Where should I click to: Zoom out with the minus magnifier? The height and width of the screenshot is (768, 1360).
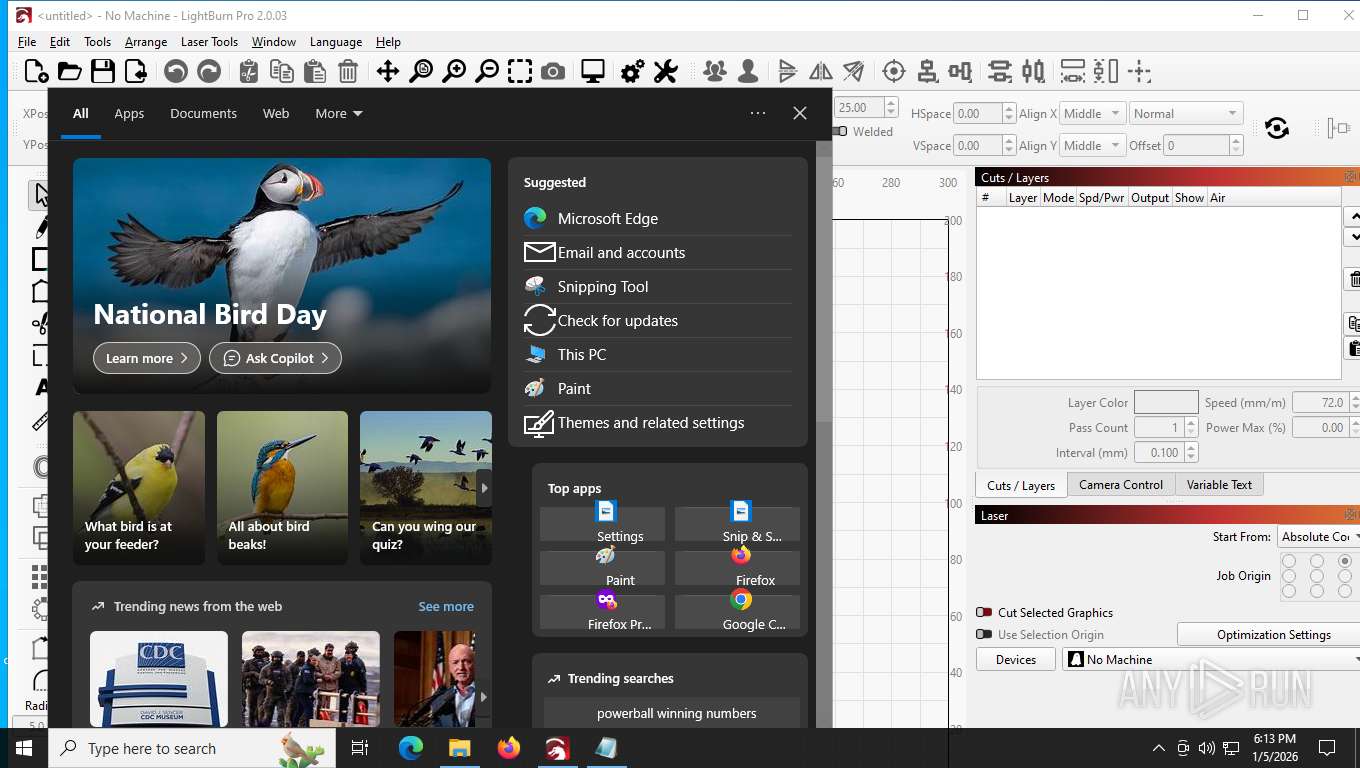(487, 71)
